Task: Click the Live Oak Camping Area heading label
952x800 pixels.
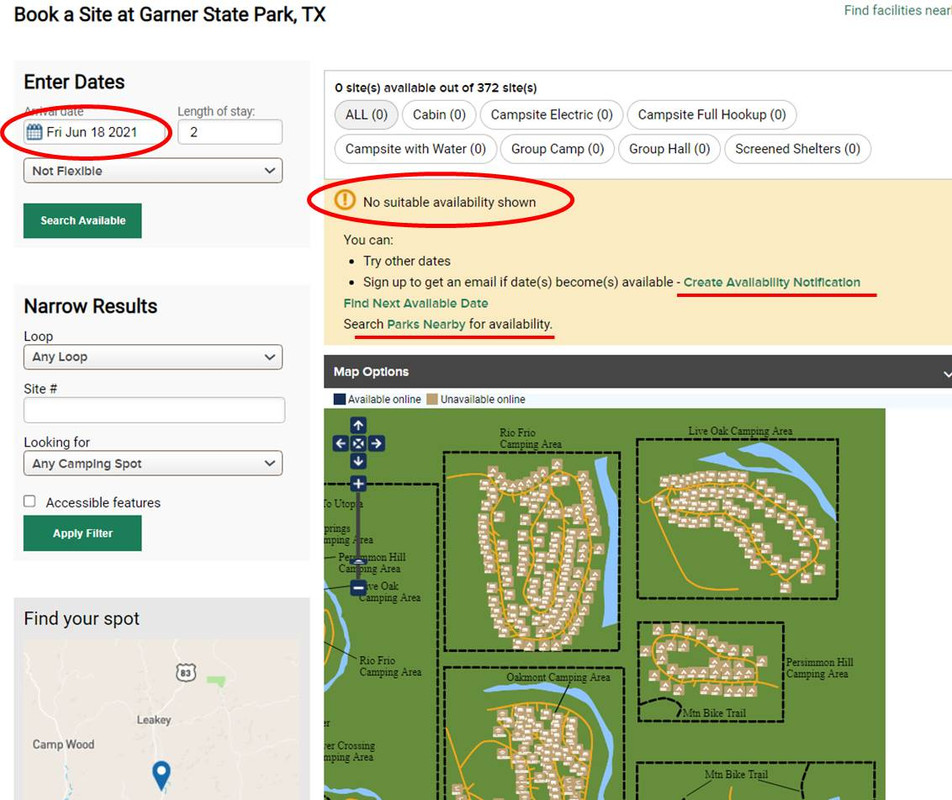Action: point(740,430)
